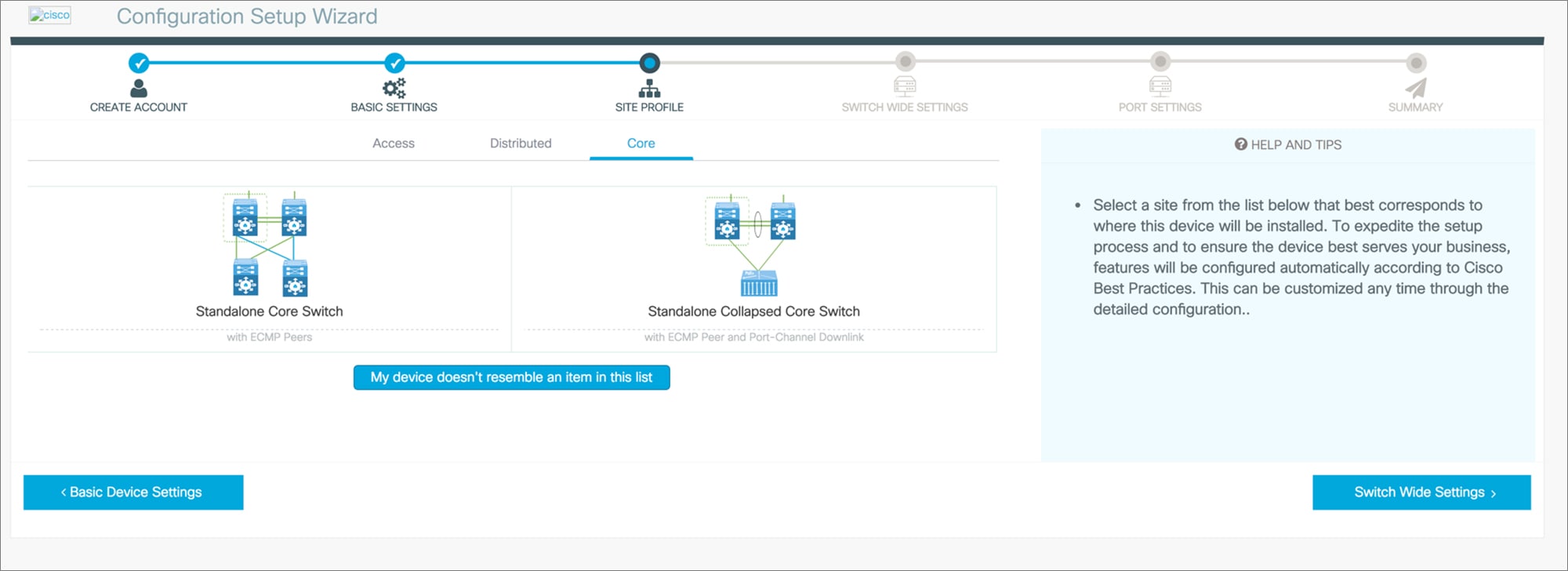The height and width of the screenshot is (571, 1568).
Task: Click the Site Profile hierarchy icon
Action: 649,88
